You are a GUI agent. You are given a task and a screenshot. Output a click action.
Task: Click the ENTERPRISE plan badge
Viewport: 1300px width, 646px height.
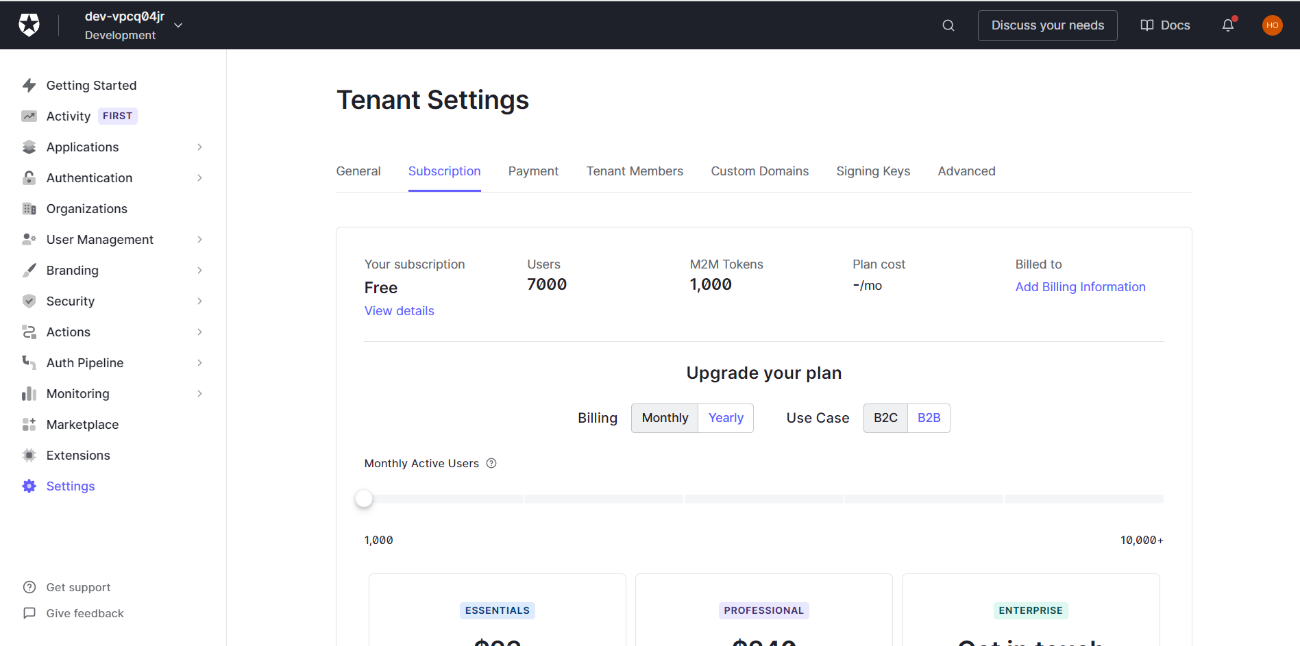[x=1031, y=610]
